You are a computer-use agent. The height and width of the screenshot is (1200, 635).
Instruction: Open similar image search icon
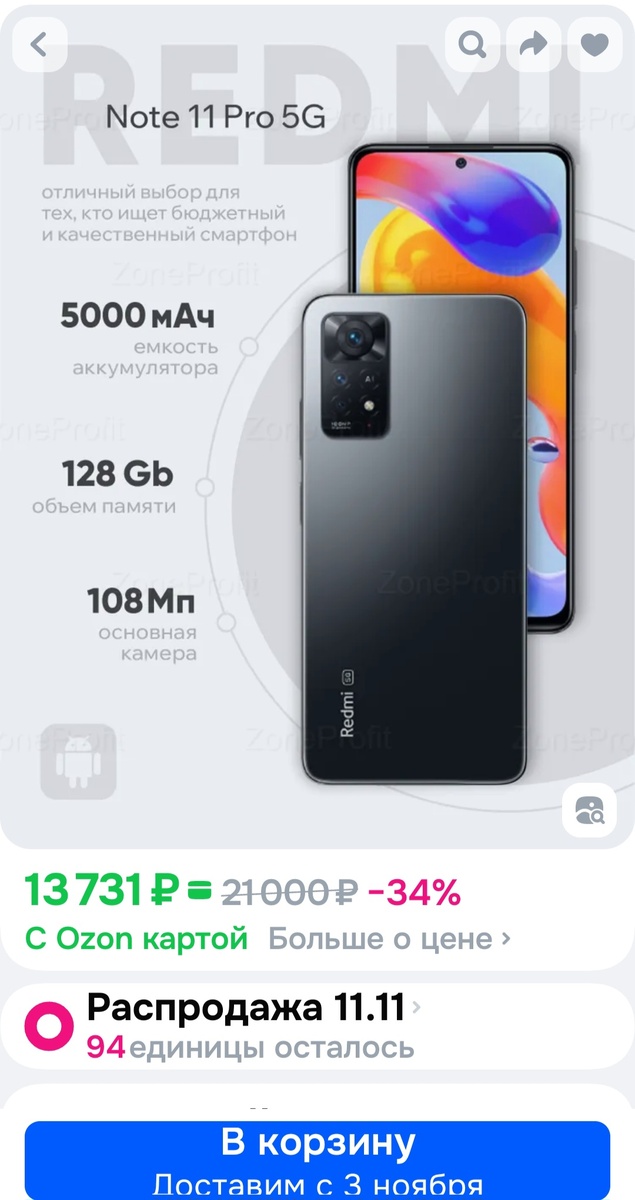coord(590,809)
